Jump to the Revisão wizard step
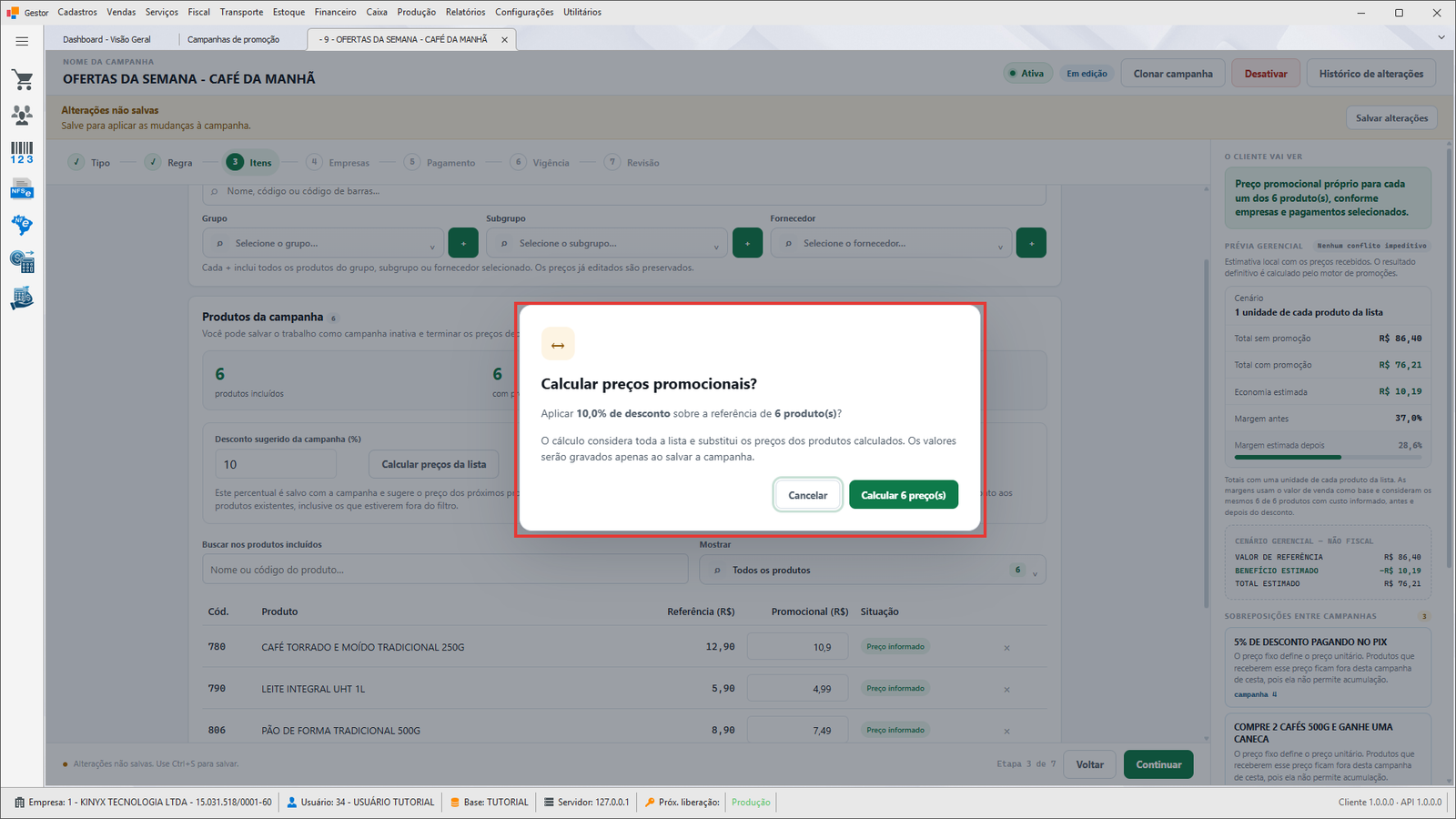Viewport: 1456px width, 819px height. 632,163
